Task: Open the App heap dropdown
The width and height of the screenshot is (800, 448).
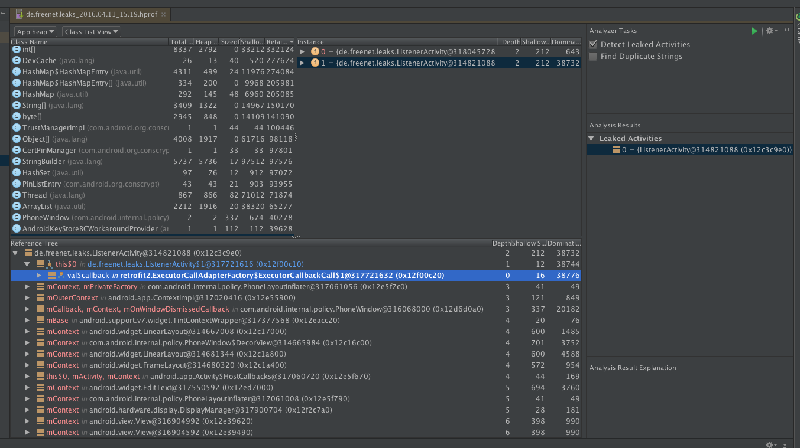Action: pos(35,32)
